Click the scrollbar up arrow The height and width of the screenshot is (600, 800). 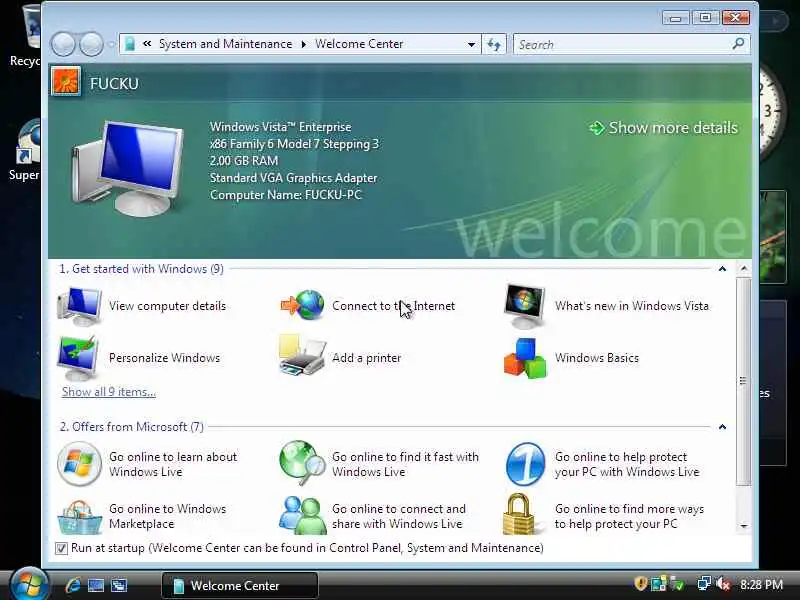pos(744,268)
